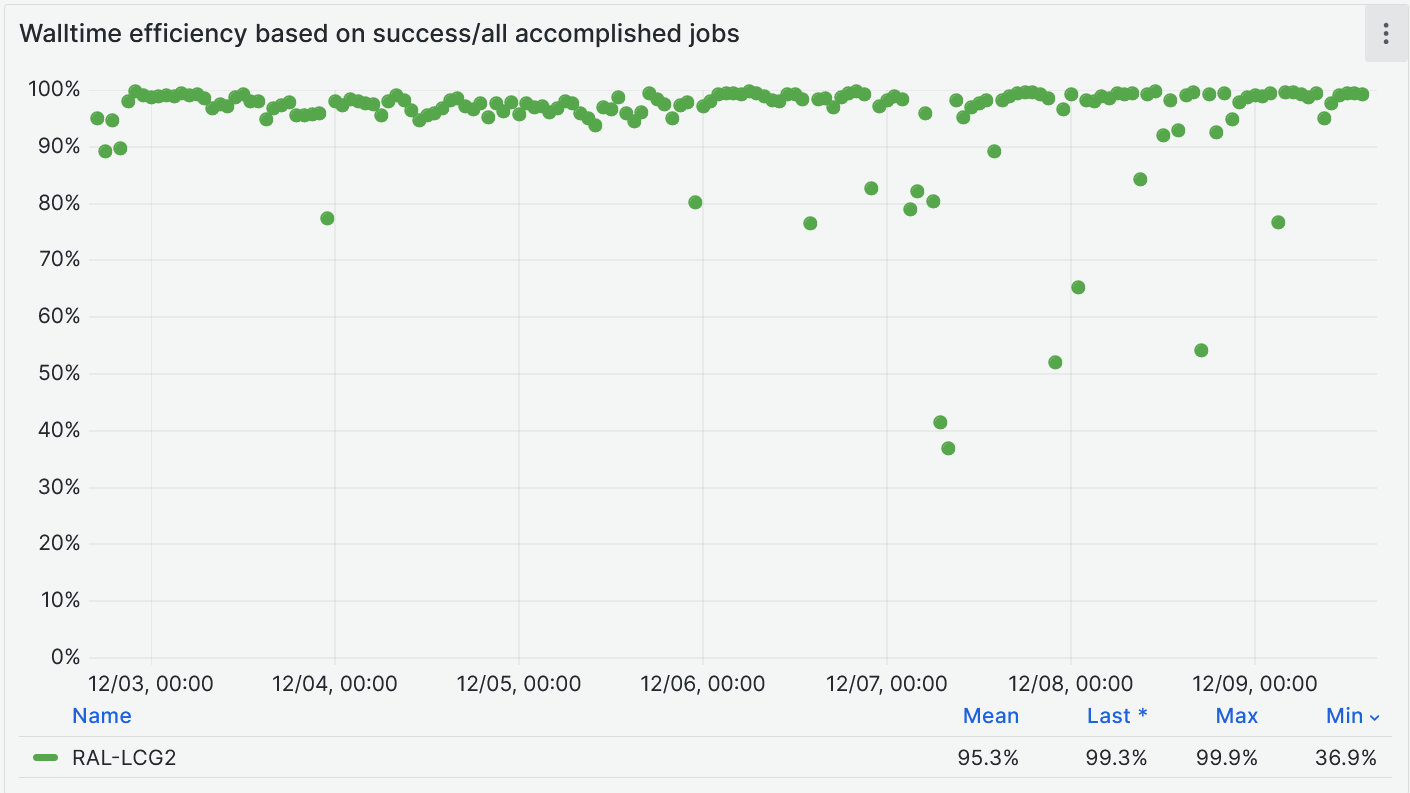Sort legend by the Name column
The width and height of the screenshot is (1410, 793).
[101, 716]
